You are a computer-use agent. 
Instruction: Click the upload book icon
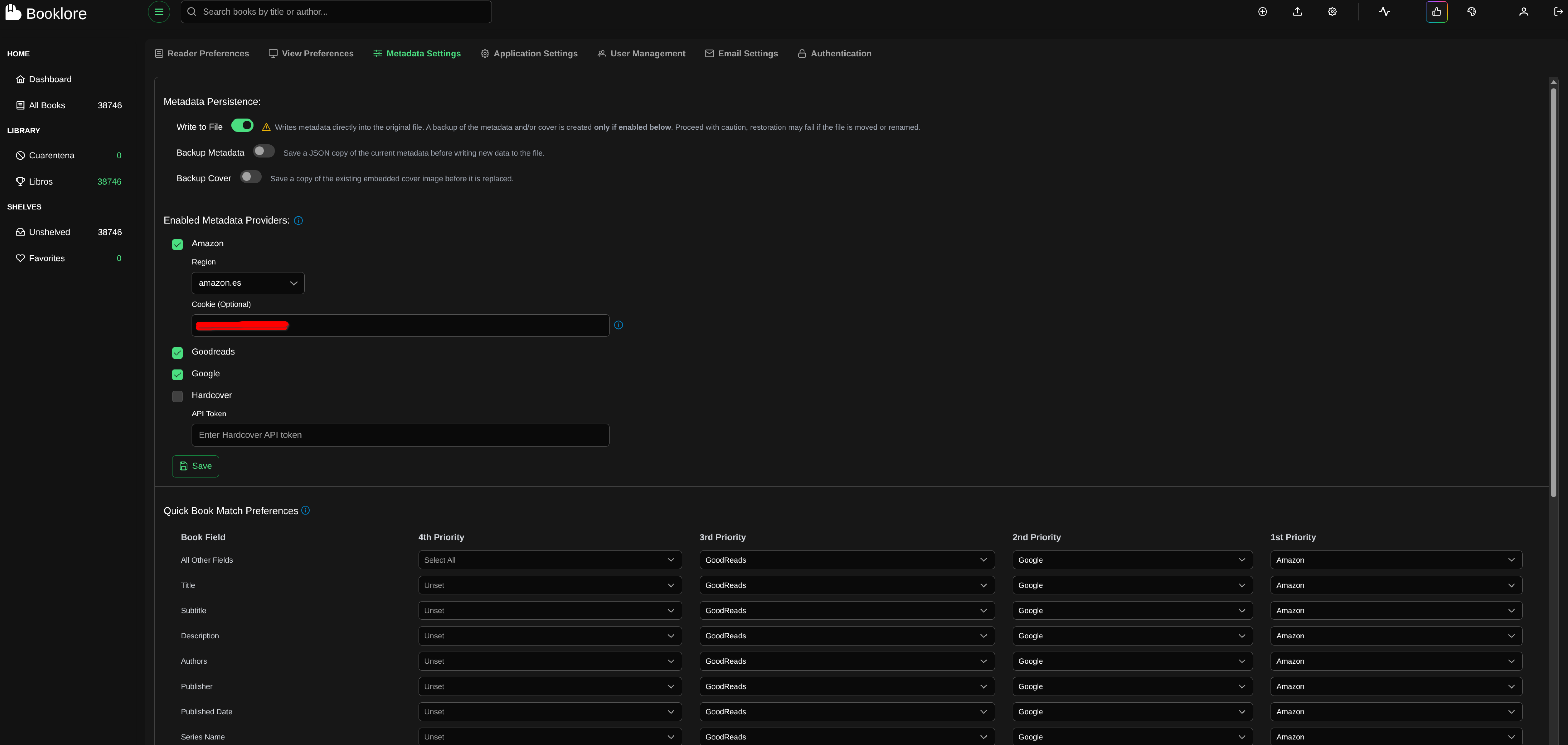coord(1297,12)
